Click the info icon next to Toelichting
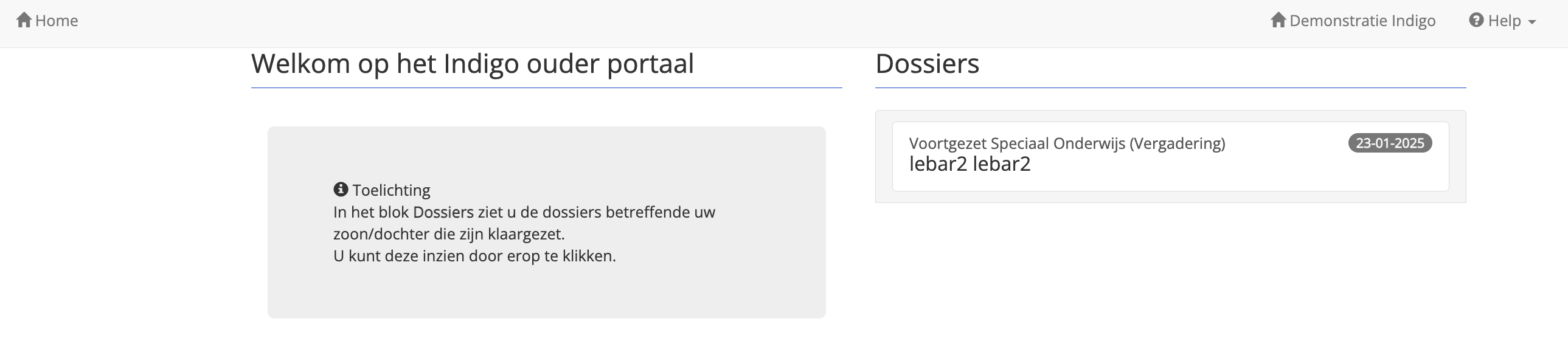This screenshot has width=1568, height=344. click(340, 190)
